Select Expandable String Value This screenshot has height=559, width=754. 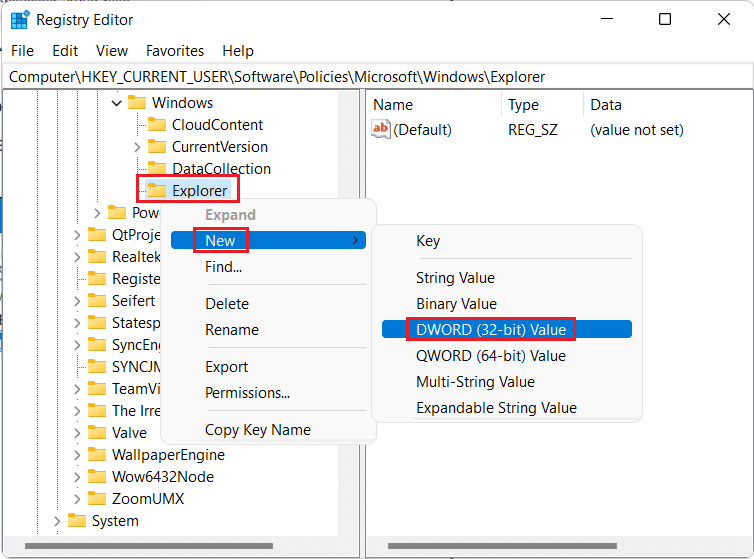coord(507,407)
